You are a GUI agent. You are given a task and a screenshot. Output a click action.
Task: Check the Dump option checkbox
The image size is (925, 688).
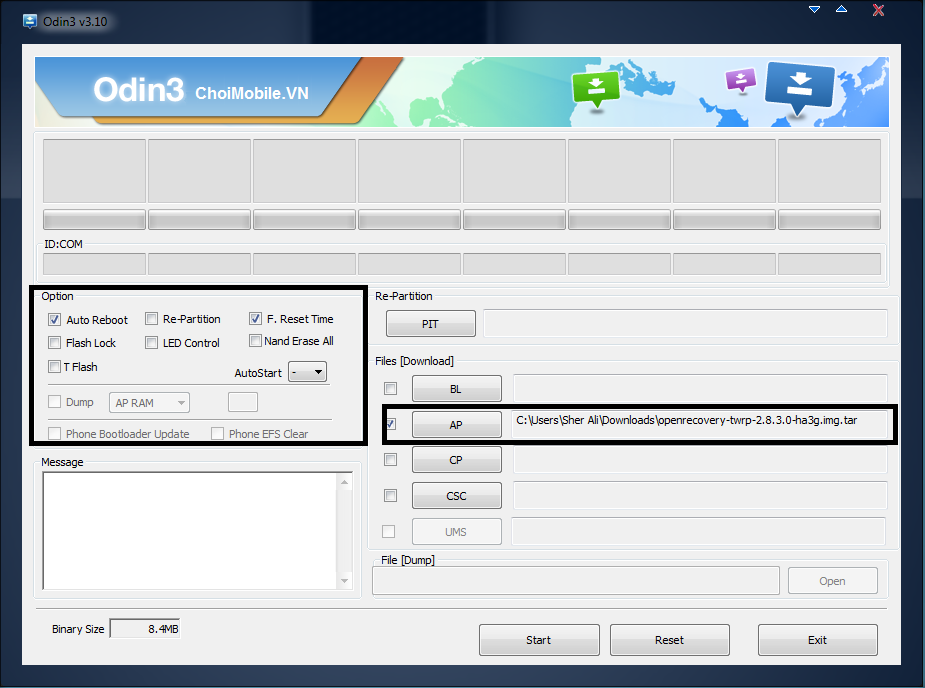tap(54, 402)
